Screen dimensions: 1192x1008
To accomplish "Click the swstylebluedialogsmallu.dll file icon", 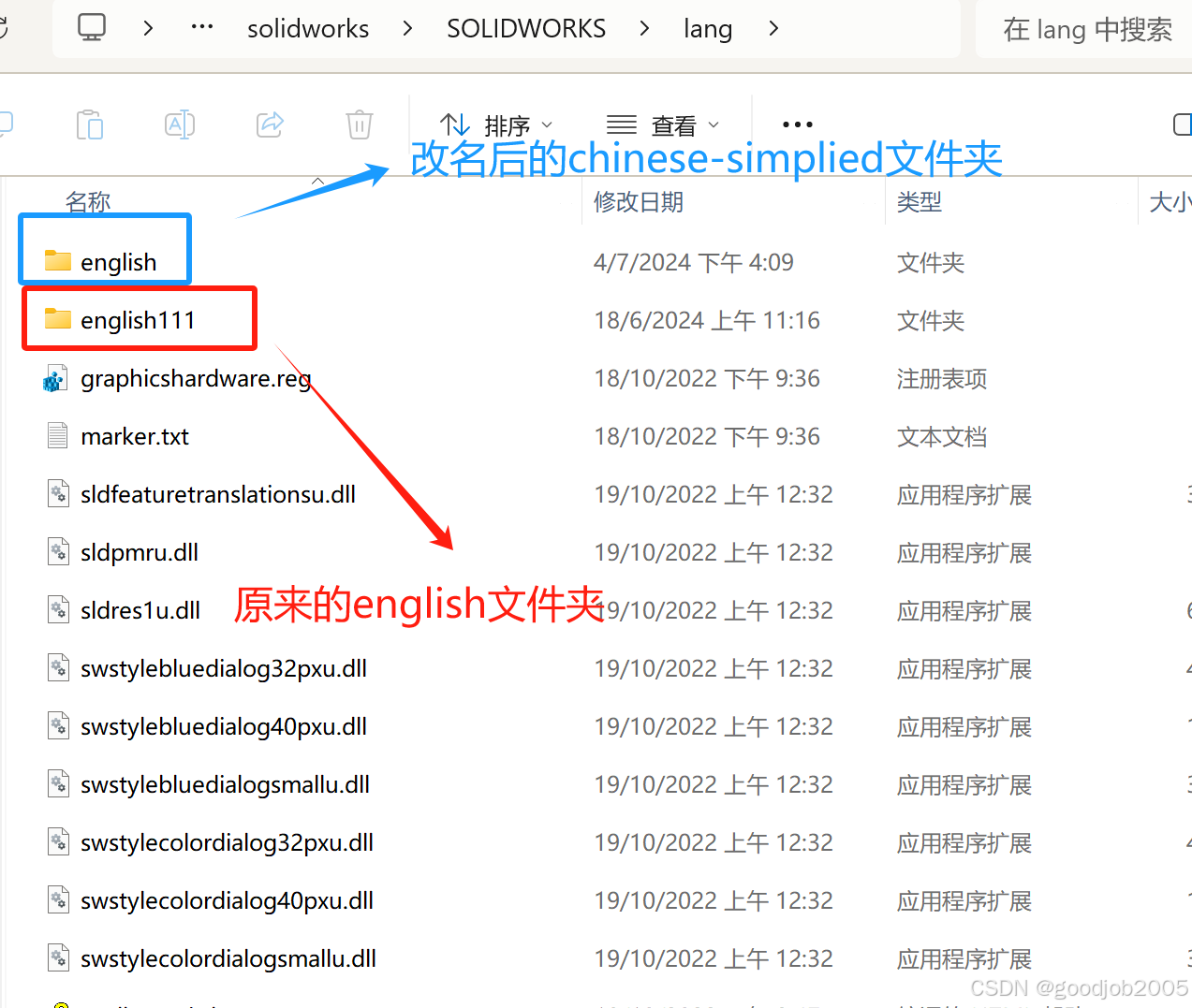I will tap(58, 784).
